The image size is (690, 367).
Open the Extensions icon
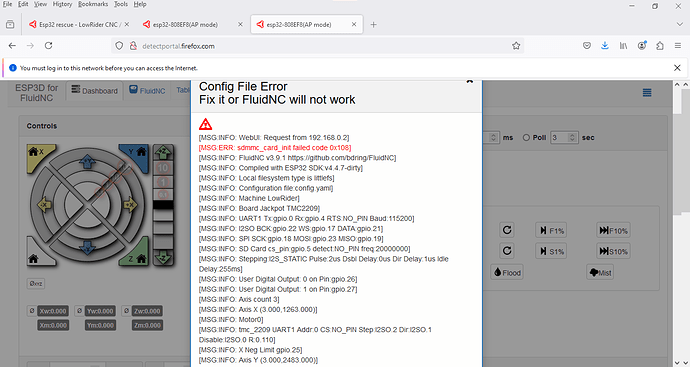(660, 46)
